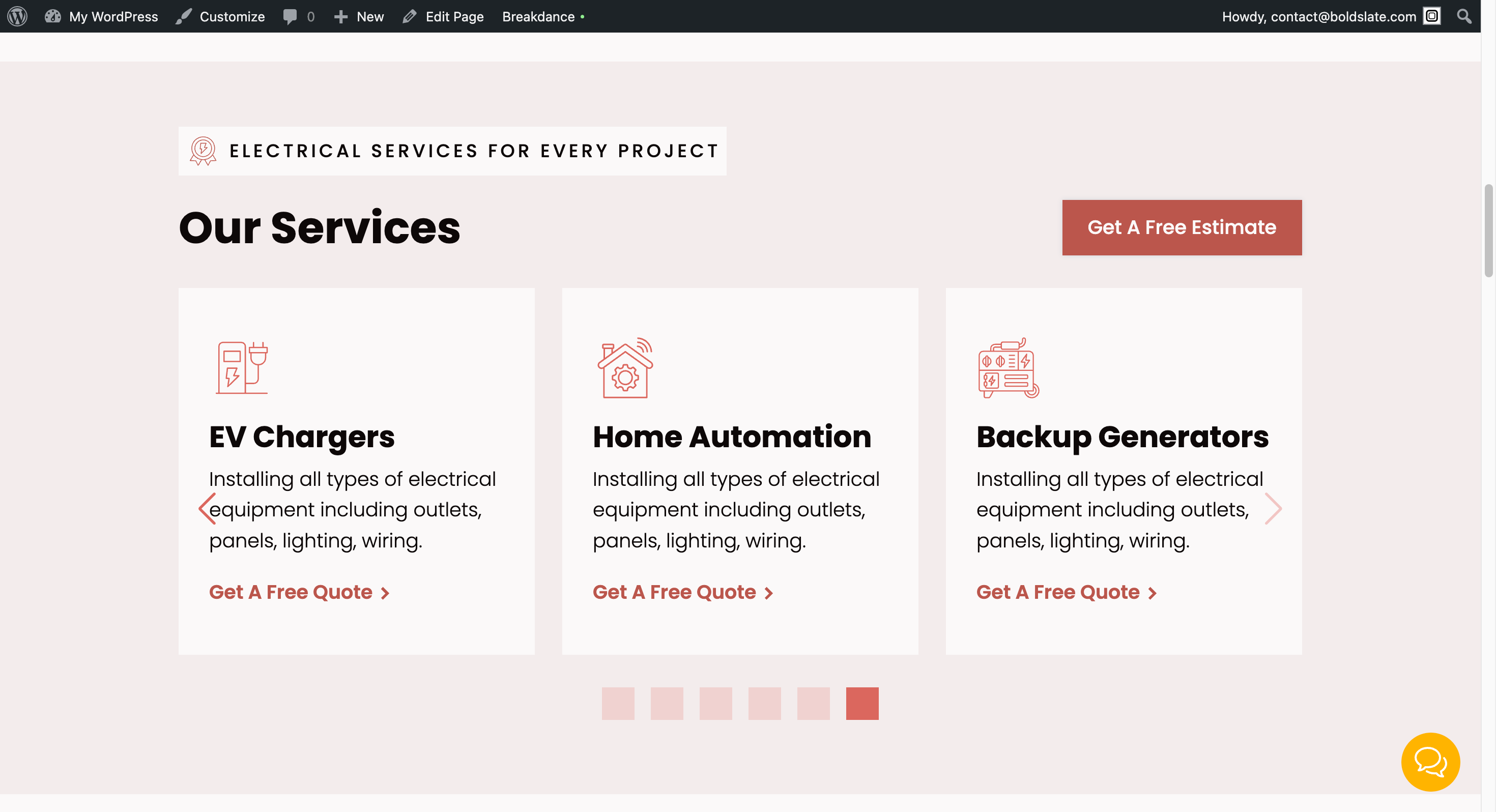Screen dimensions: 1496x812
Task: Click the comments bubble icon
Action: click(x=290, y=16)
